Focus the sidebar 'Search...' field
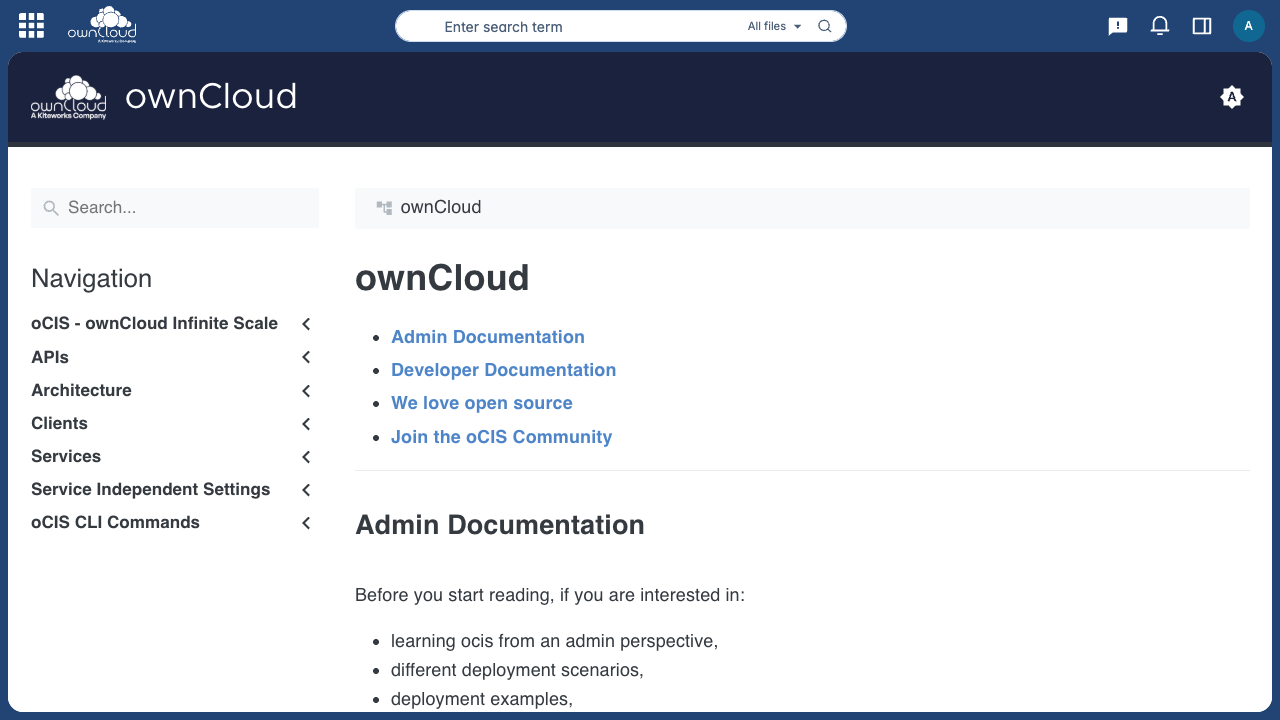 [x=175, y=208]
